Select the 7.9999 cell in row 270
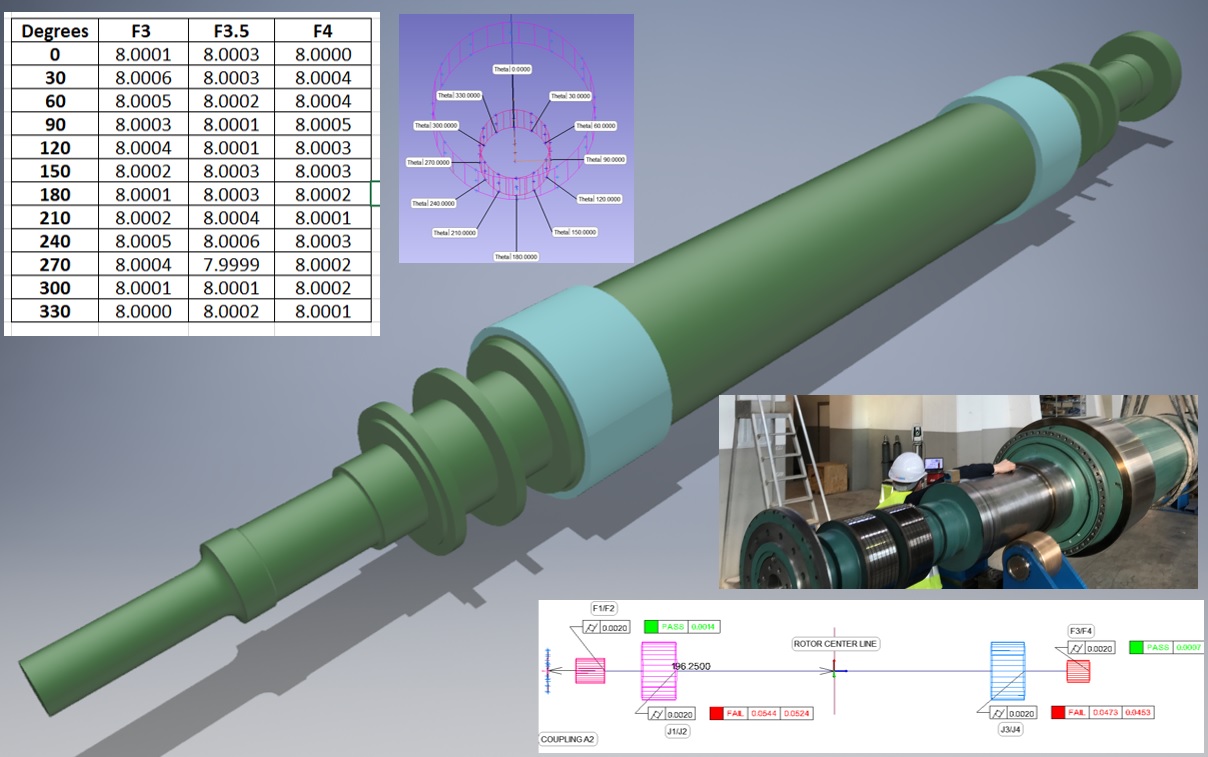The image size is (1208, 757). 233,265
